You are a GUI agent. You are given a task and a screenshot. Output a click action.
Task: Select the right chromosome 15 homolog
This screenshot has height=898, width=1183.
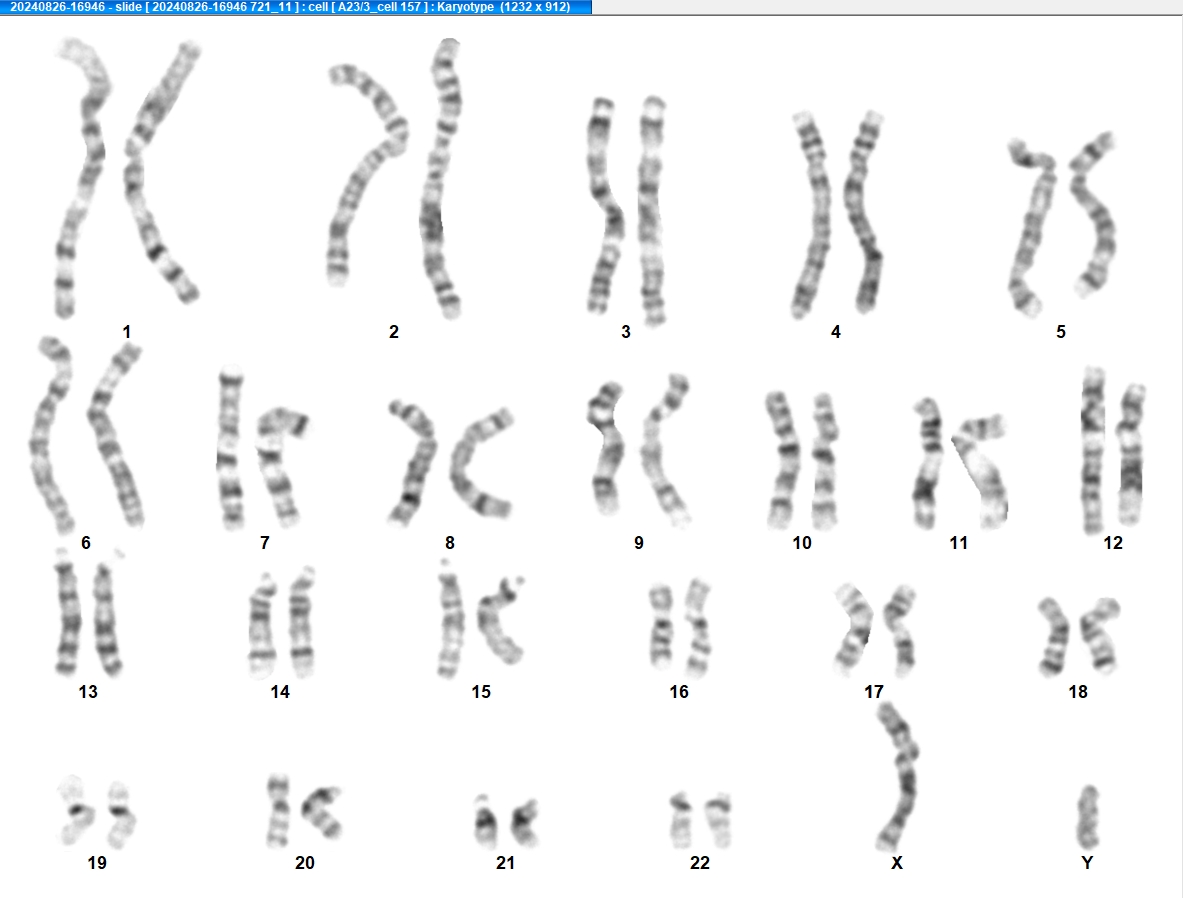[499, 619]
